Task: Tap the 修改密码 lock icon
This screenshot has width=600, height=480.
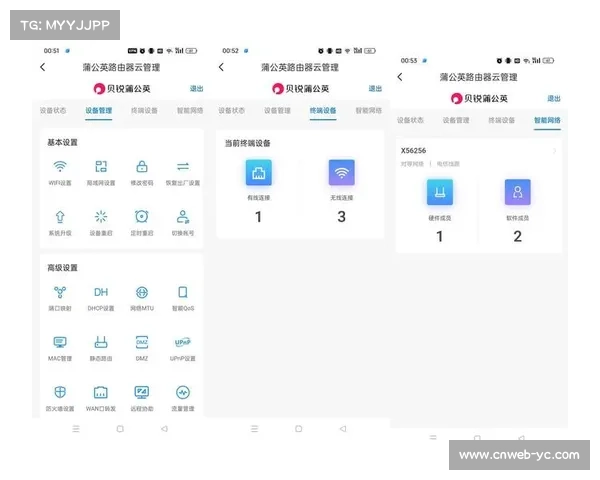Action: (142, 167)
